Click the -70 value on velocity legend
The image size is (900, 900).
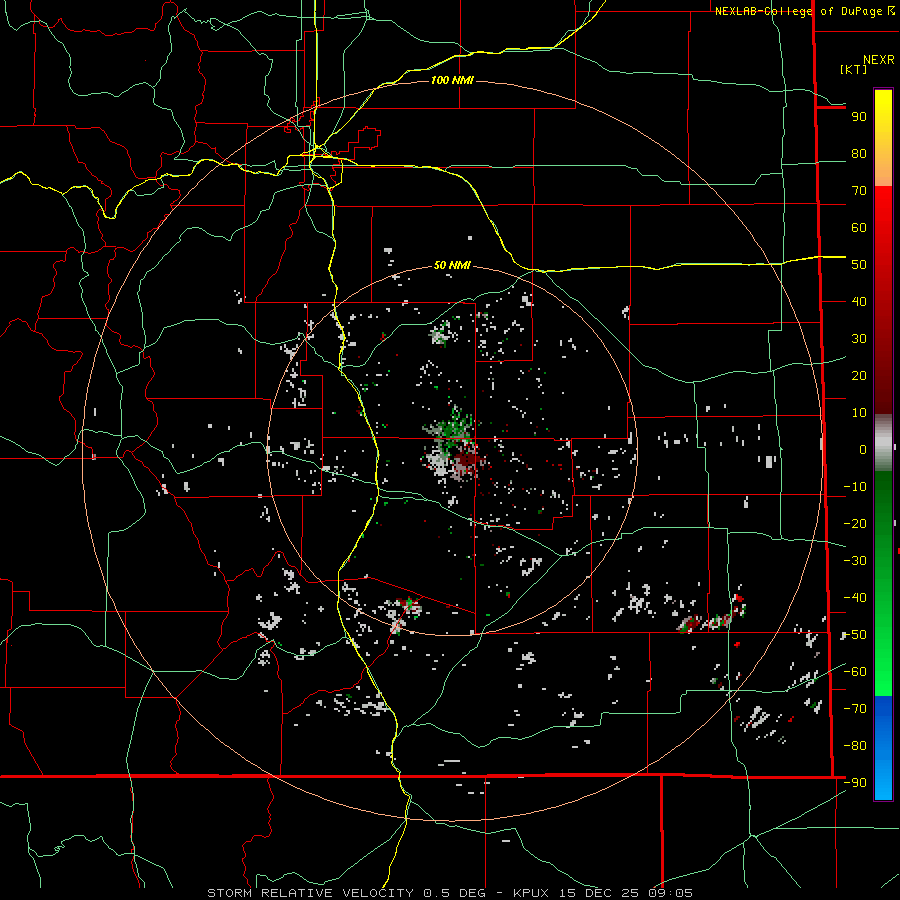(855, 709)
